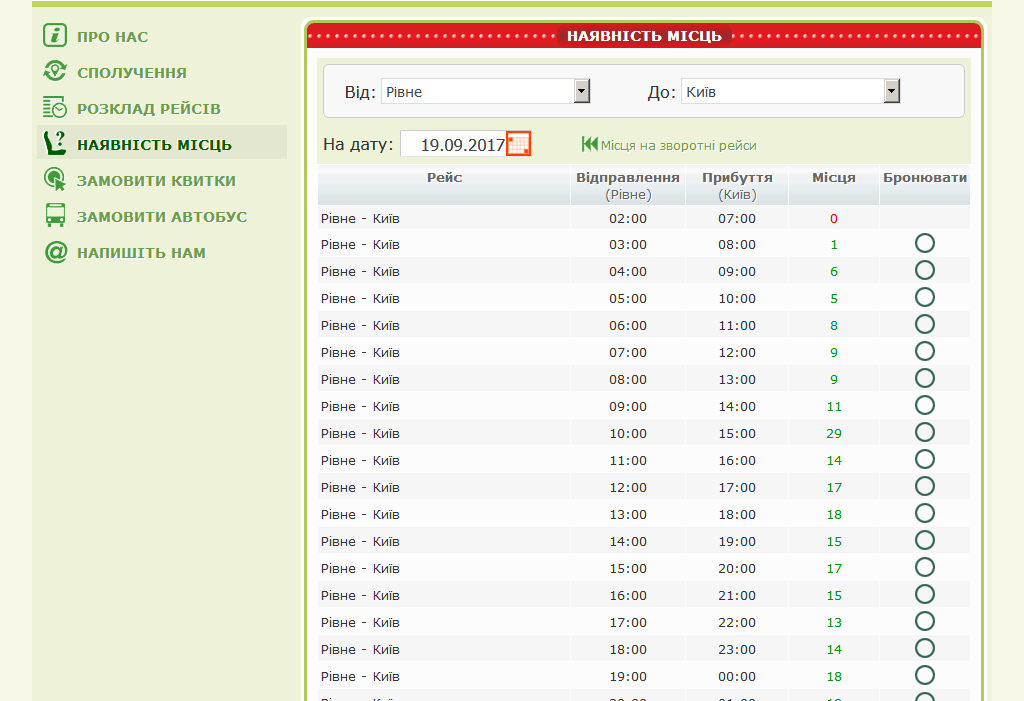Viewport: 1024px width, 701px height.
Task: Click the 13 seats value for 17:00
Action: coord(834,623)
